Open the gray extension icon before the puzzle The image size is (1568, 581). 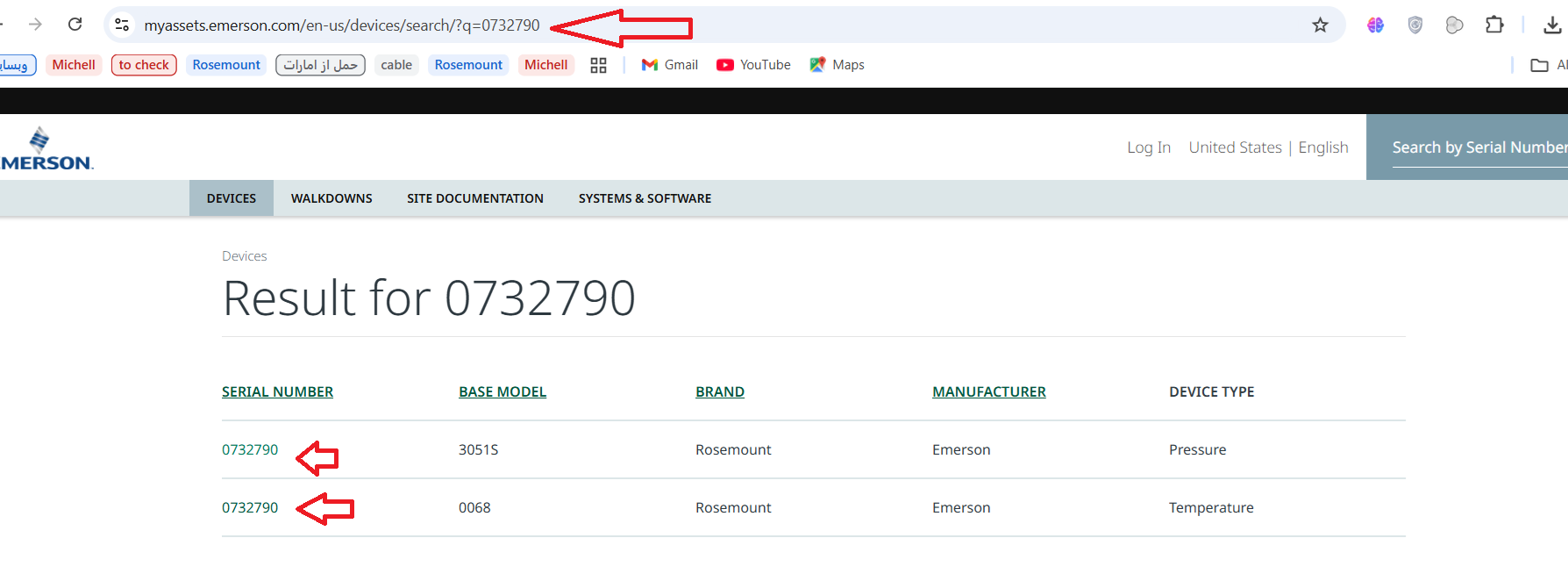(1454, 25)
